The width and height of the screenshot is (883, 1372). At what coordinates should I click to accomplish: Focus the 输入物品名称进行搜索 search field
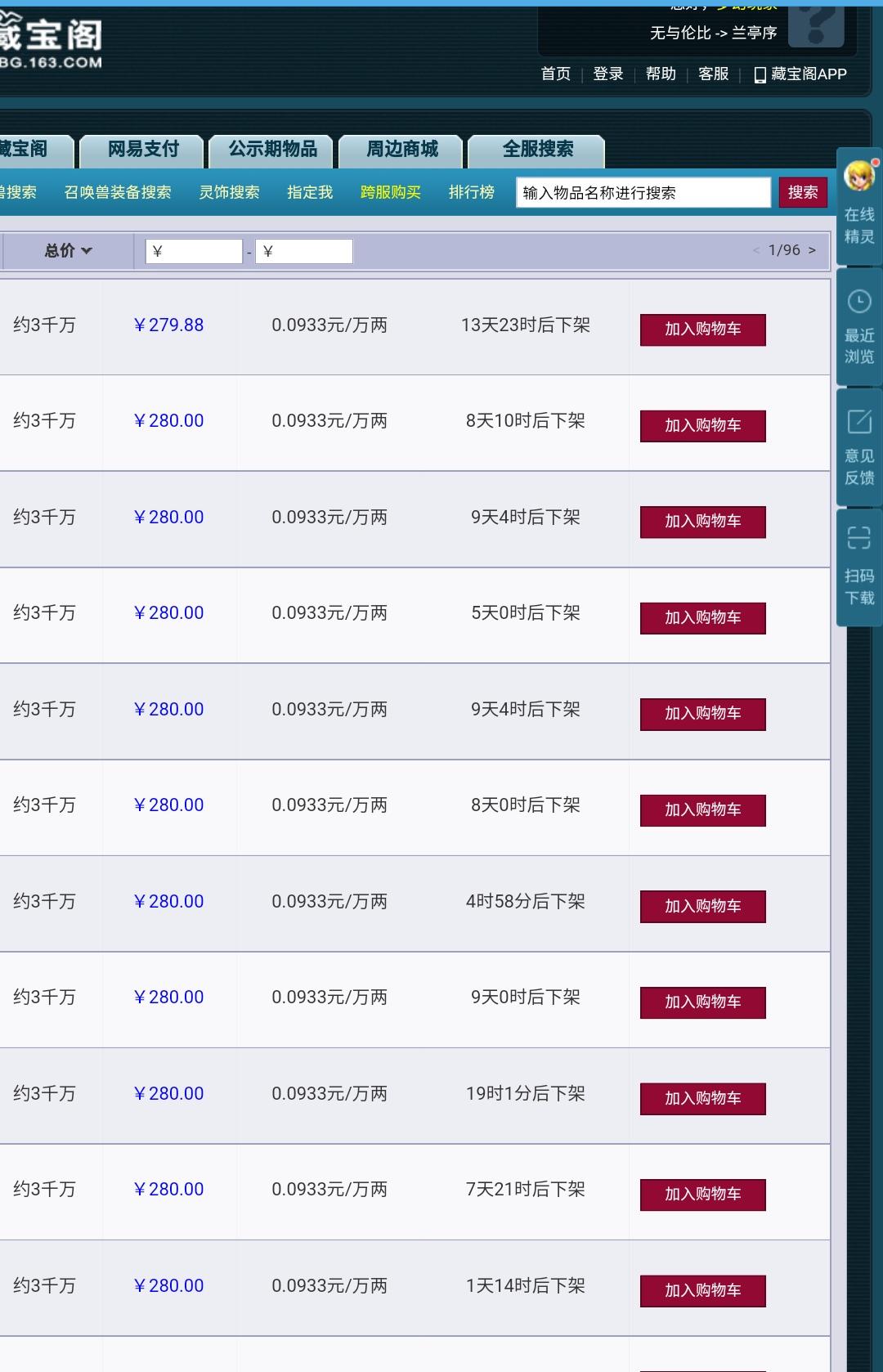pyautogui.click(x=643, y=193)
